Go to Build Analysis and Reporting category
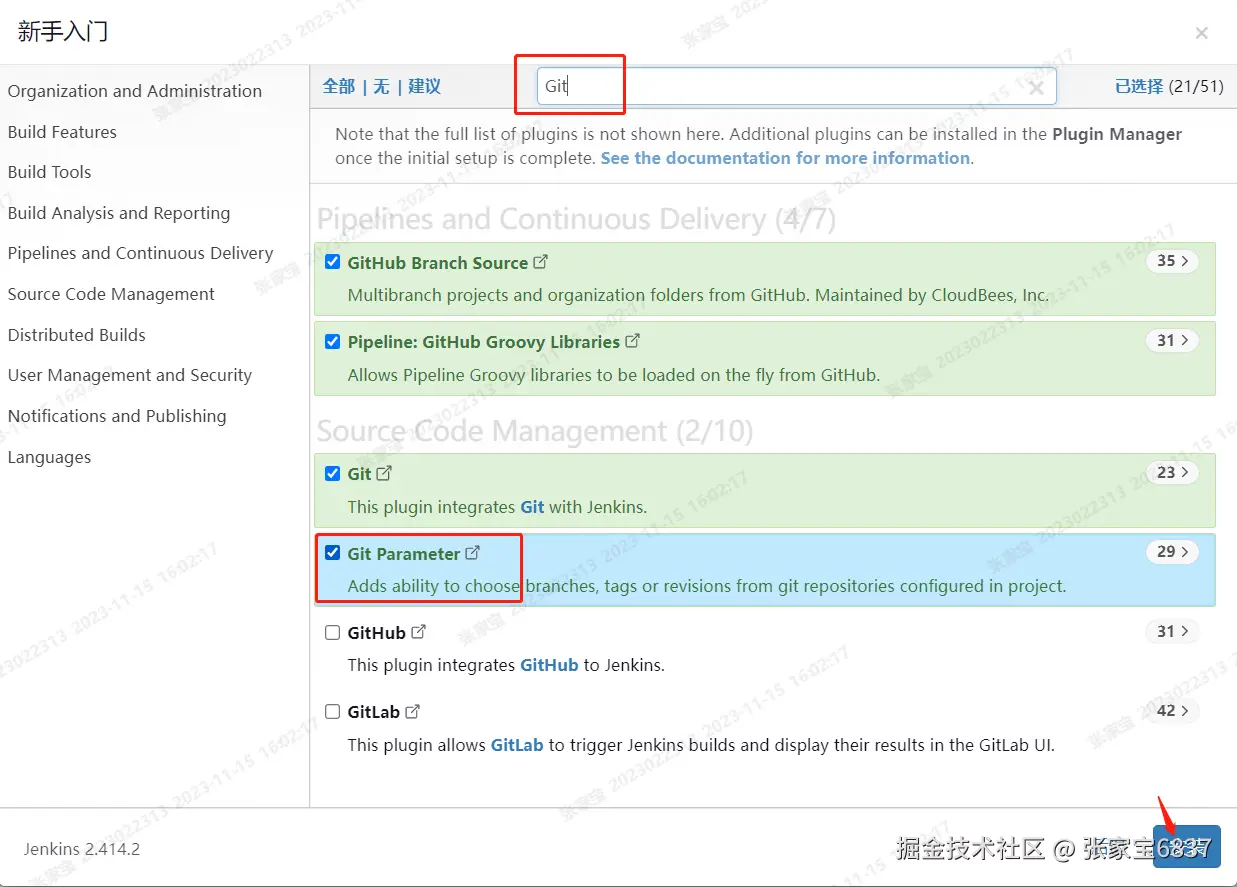 click(119, 213)
